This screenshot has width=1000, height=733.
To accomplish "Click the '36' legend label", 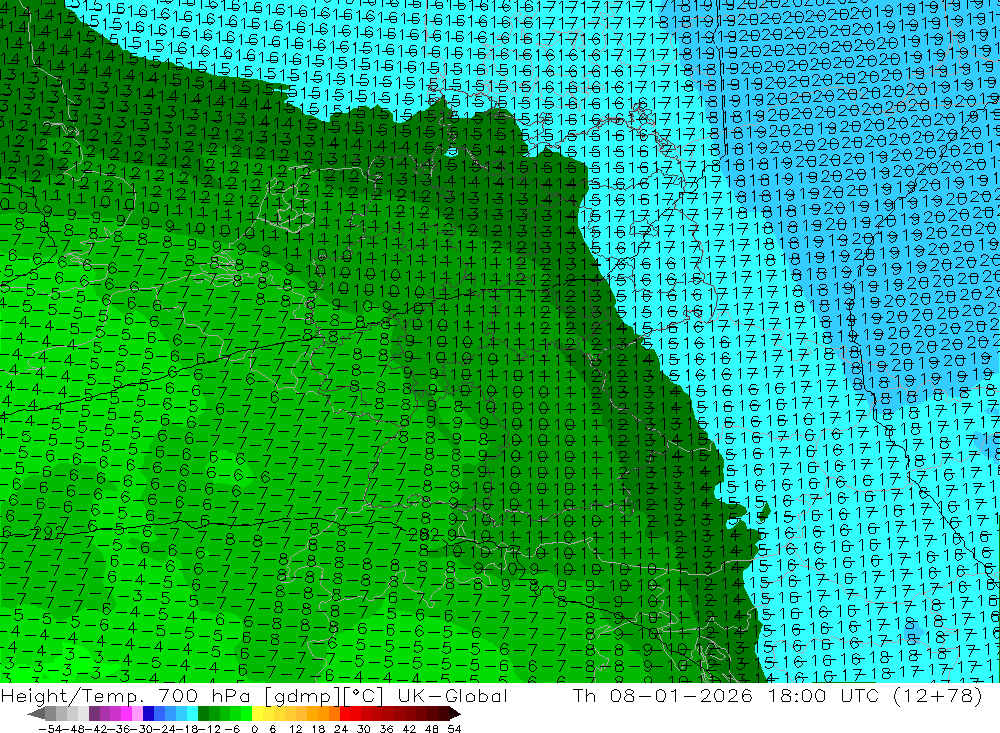I will pyautogui.click(x=386, y=729).
